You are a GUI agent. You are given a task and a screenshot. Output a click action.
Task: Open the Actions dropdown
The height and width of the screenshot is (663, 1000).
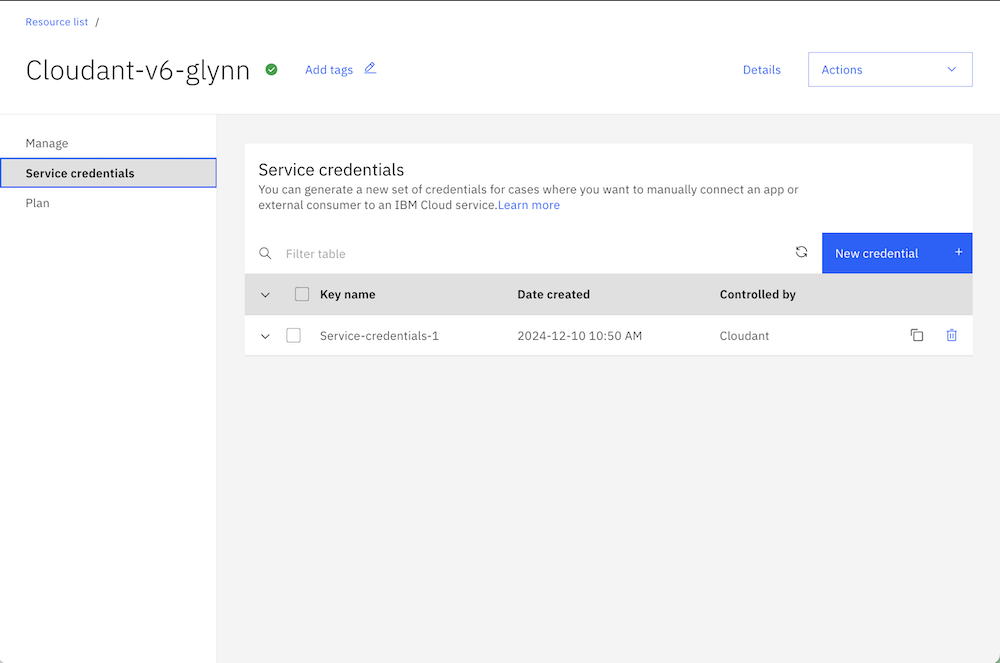point(890,69)
